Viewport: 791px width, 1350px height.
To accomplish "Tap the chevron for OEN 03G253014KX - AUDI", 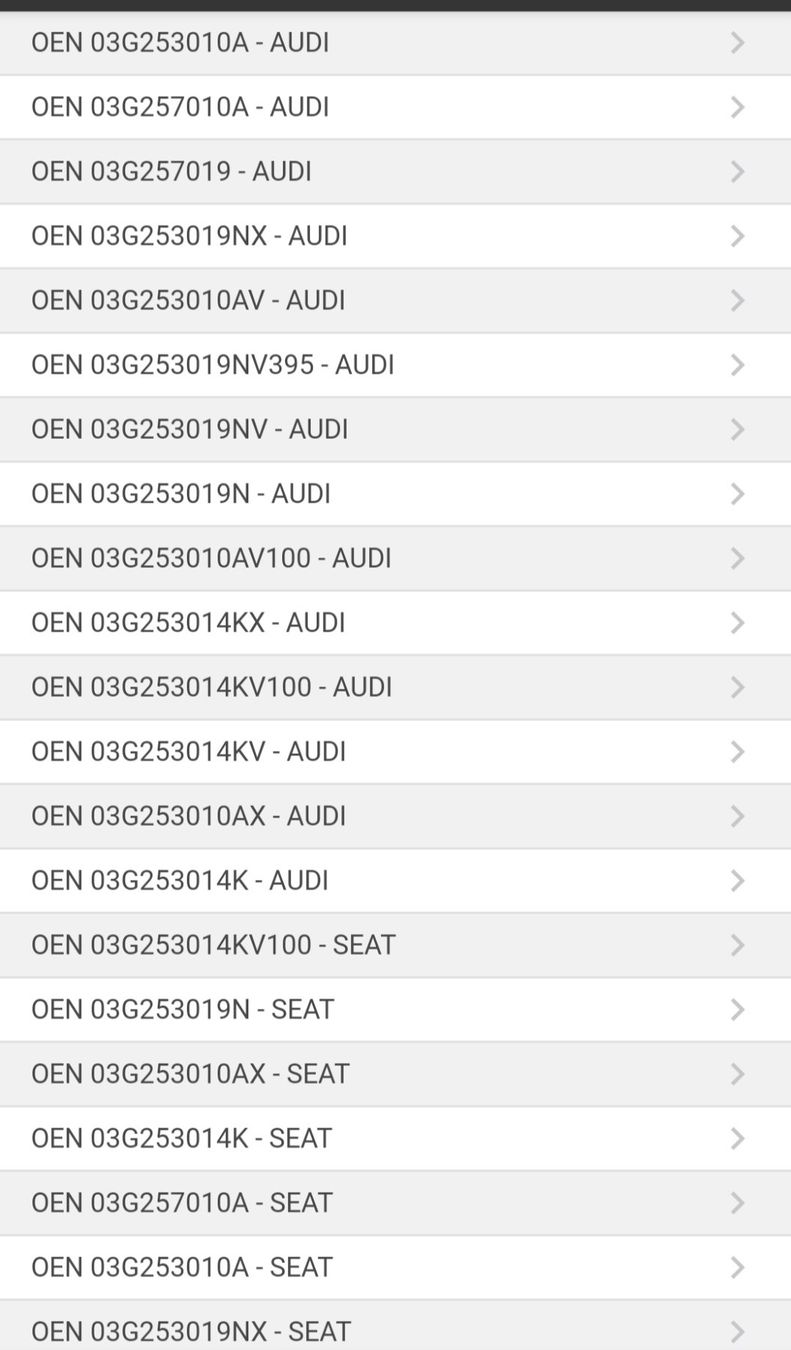I will point(738,623).
